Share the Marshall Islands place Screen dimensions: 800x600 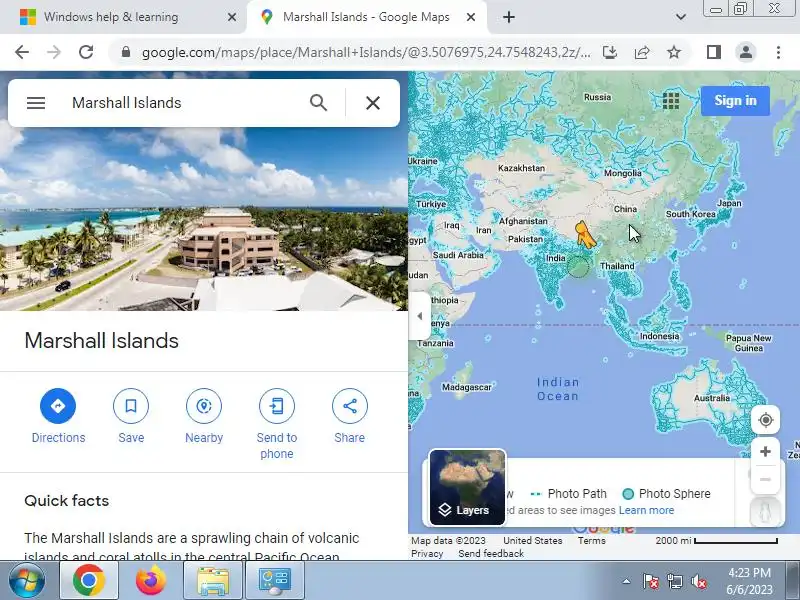[349, 417]
